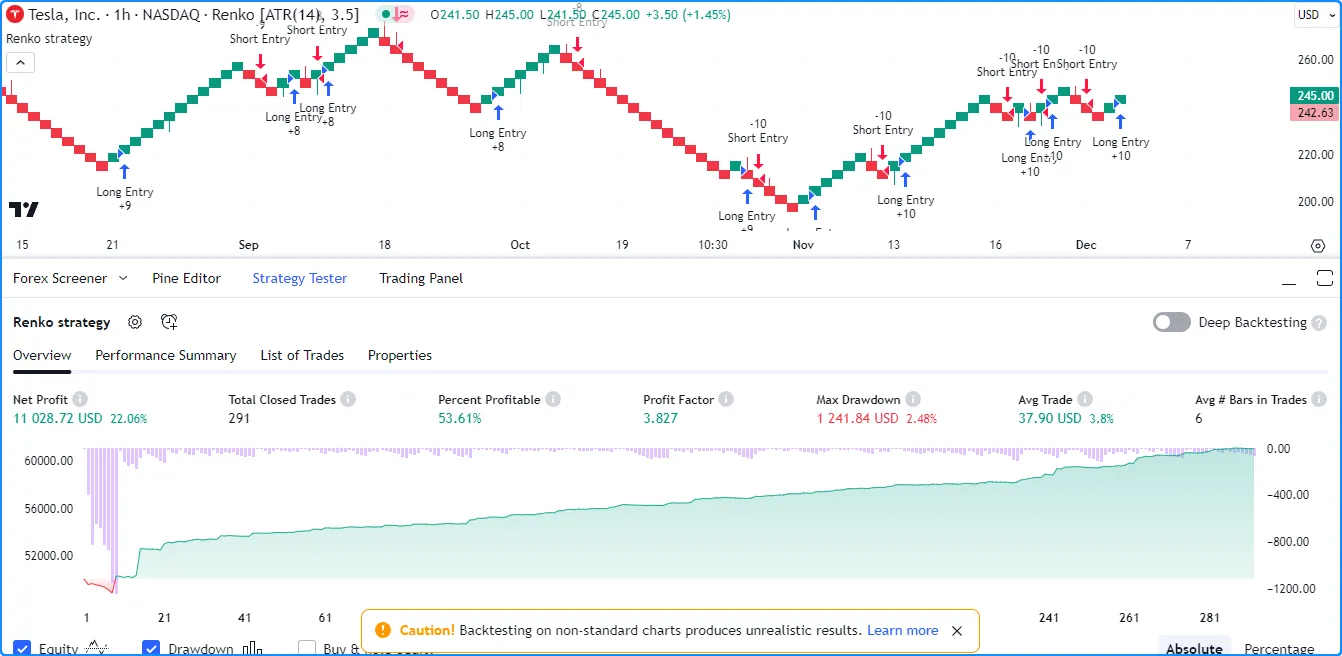This screenshot has height=656, width=1342.
Task: Uncheck the Equity checkbox
Action: click(x=22, y=648)
